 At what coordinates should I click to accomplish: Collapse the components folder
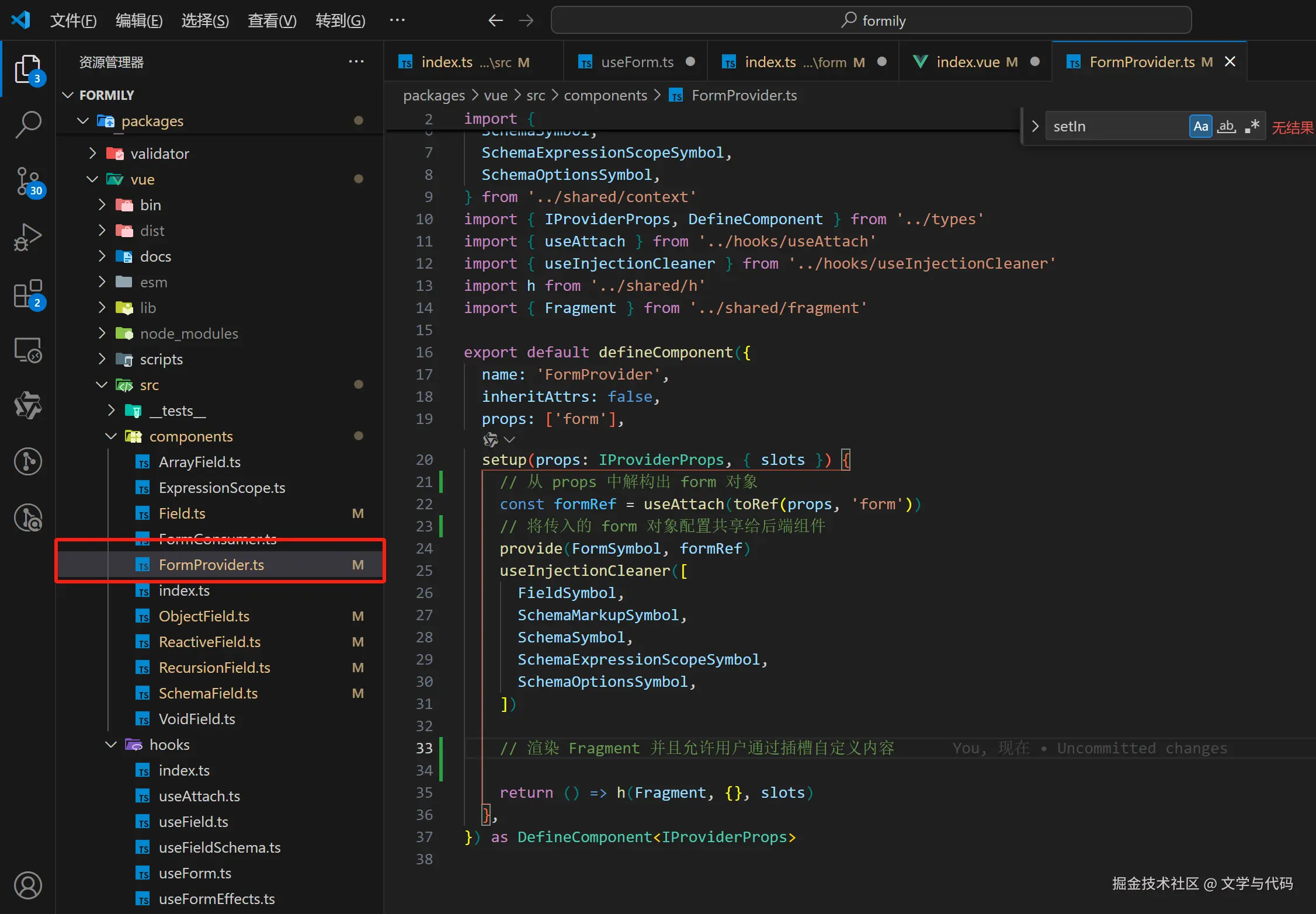190,436
